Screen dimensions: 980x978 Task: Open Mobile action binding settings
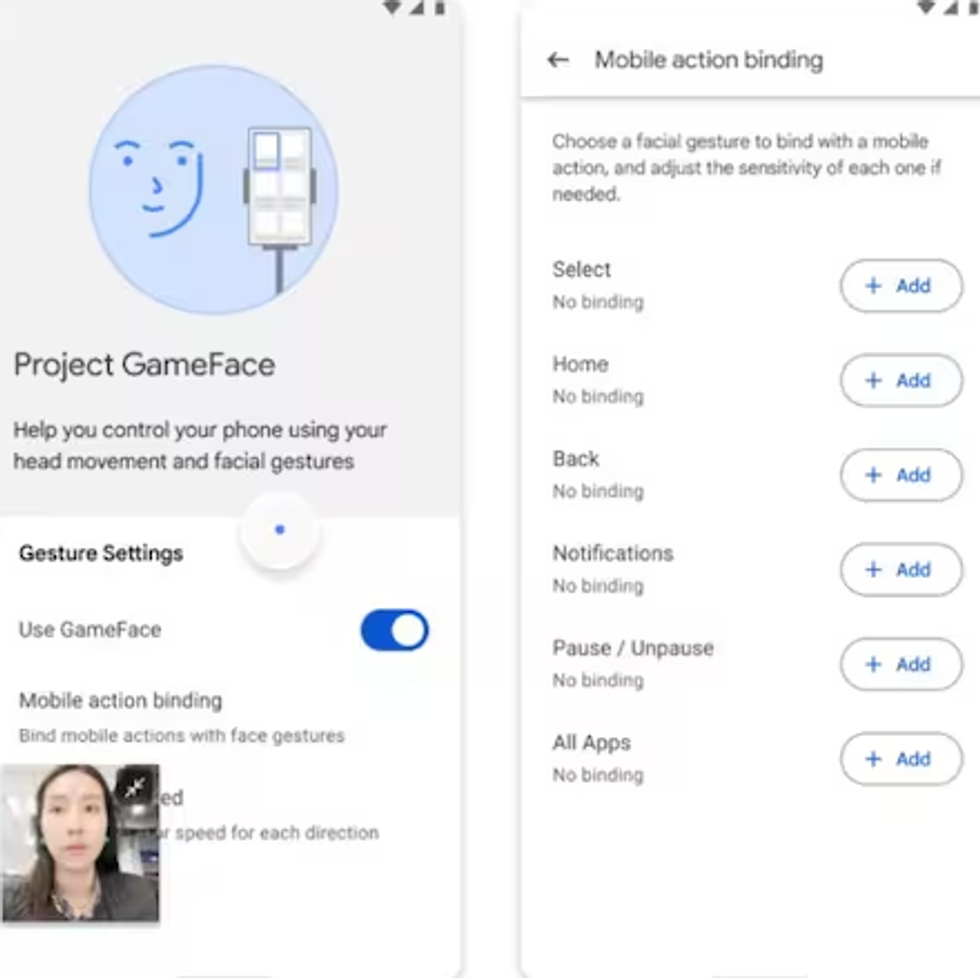[x=181, y=717]
